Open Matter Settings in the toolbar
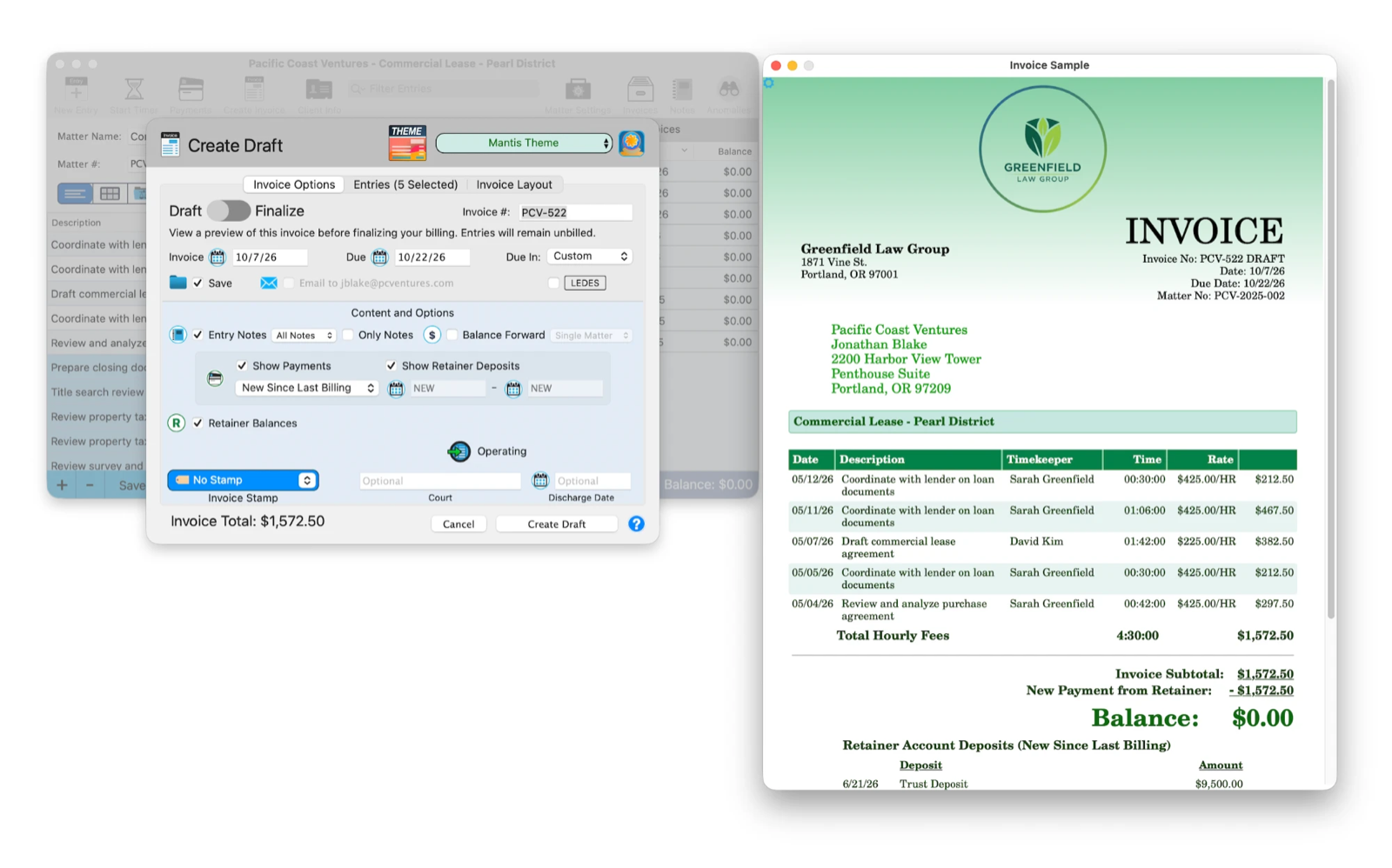 point(578,89)
